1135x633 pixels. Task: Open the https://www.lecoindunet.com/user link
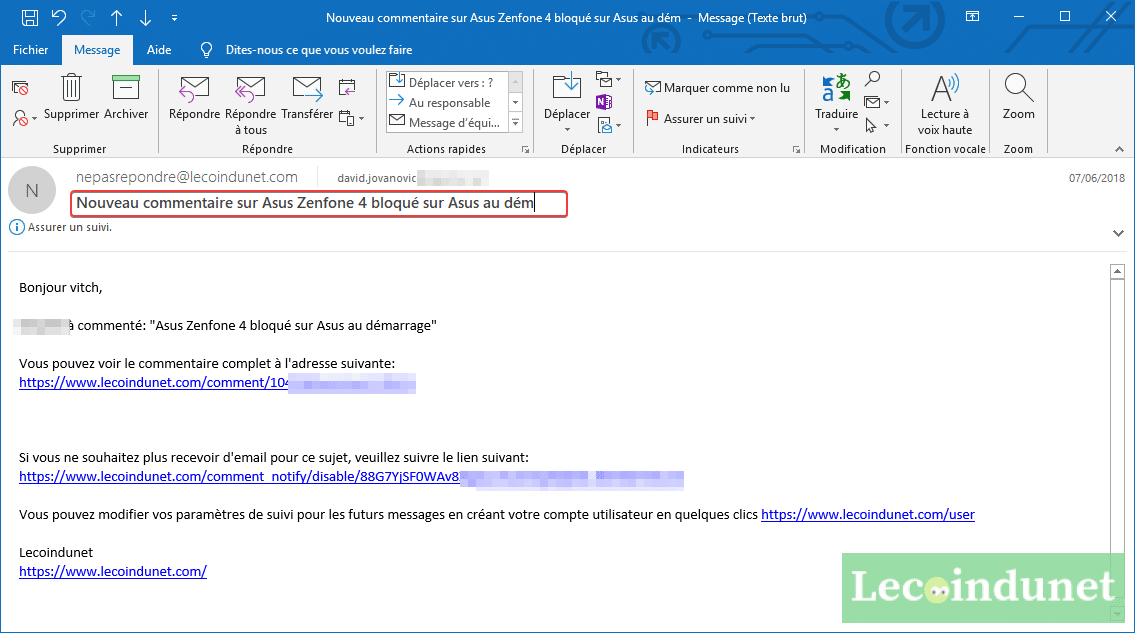click(868, 514)
